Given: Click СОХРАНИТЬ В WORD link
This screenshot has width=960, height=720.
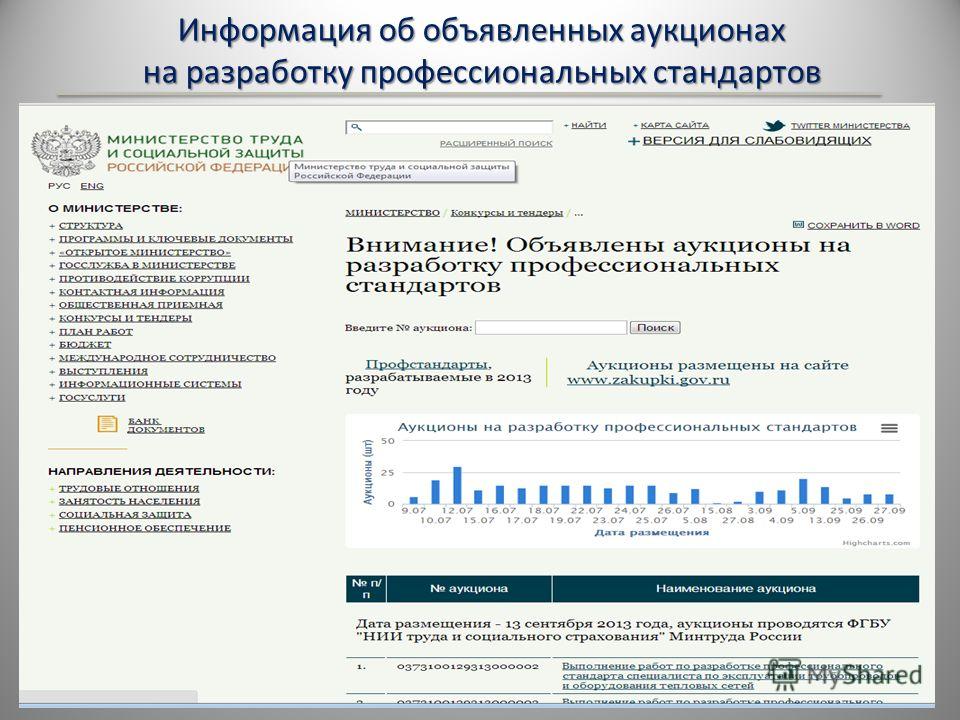Looking at the screenshot, I should click(863, 225).
